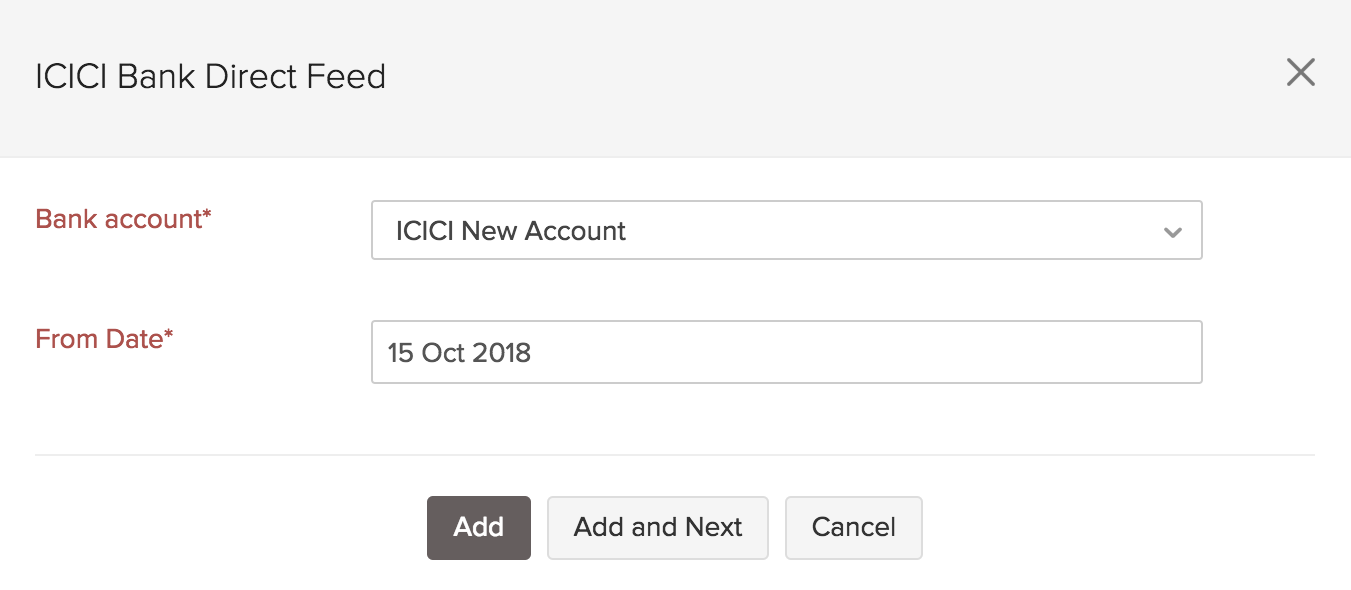Click the red asterisk beside Bank account

click(x=207, y=215)
